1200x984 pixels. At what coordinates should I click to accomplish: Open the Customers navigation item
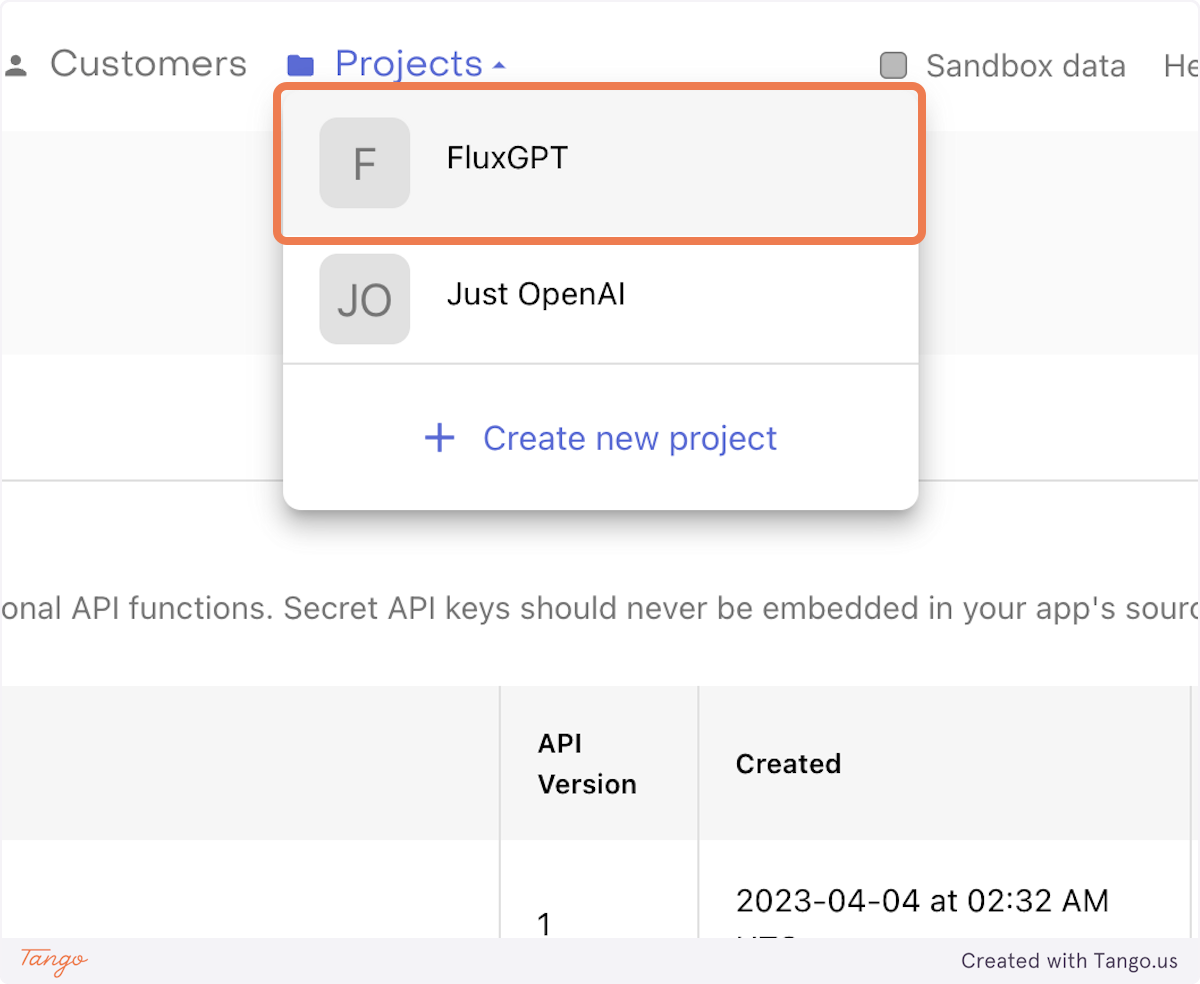point(148,64)
